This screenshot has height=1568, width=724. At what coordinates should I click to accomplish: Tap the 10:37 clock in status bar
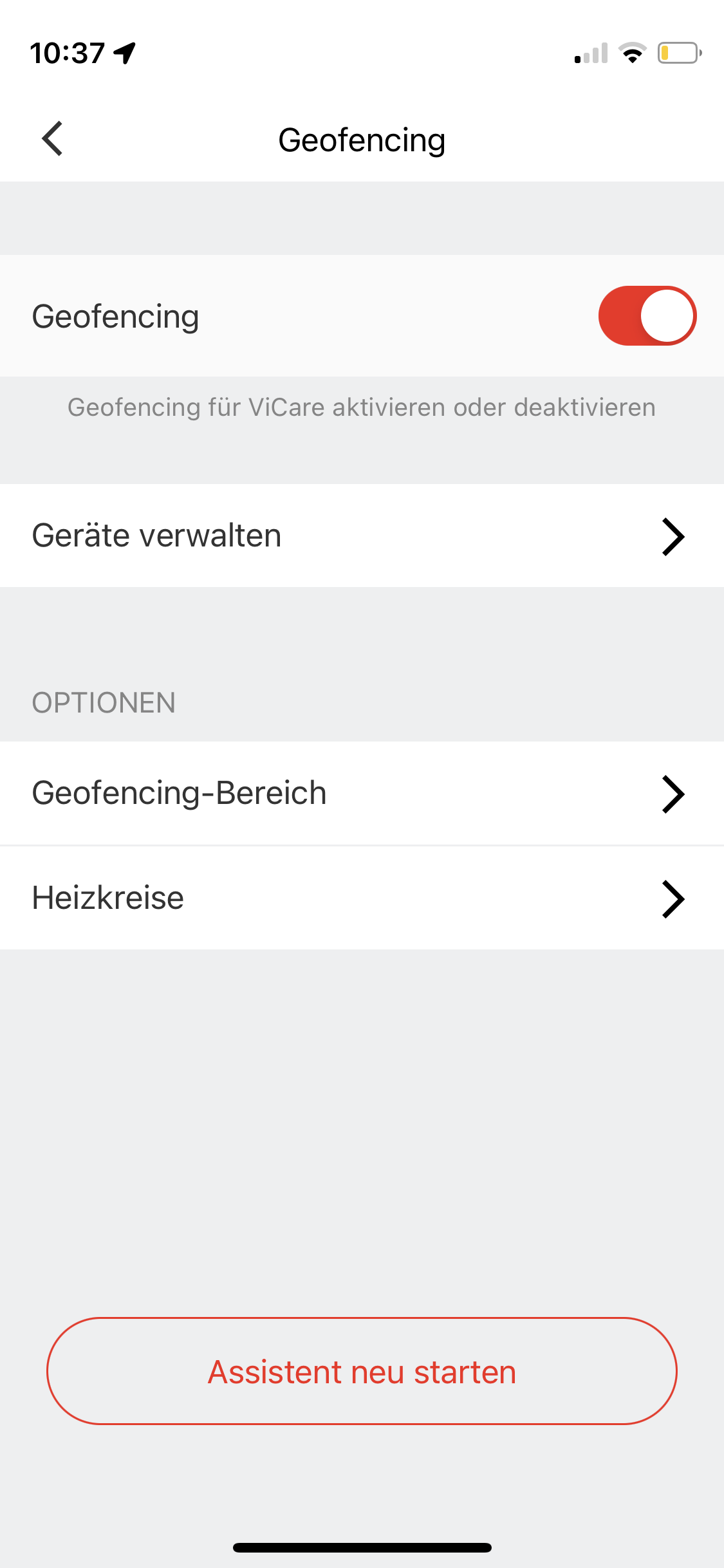68,53
